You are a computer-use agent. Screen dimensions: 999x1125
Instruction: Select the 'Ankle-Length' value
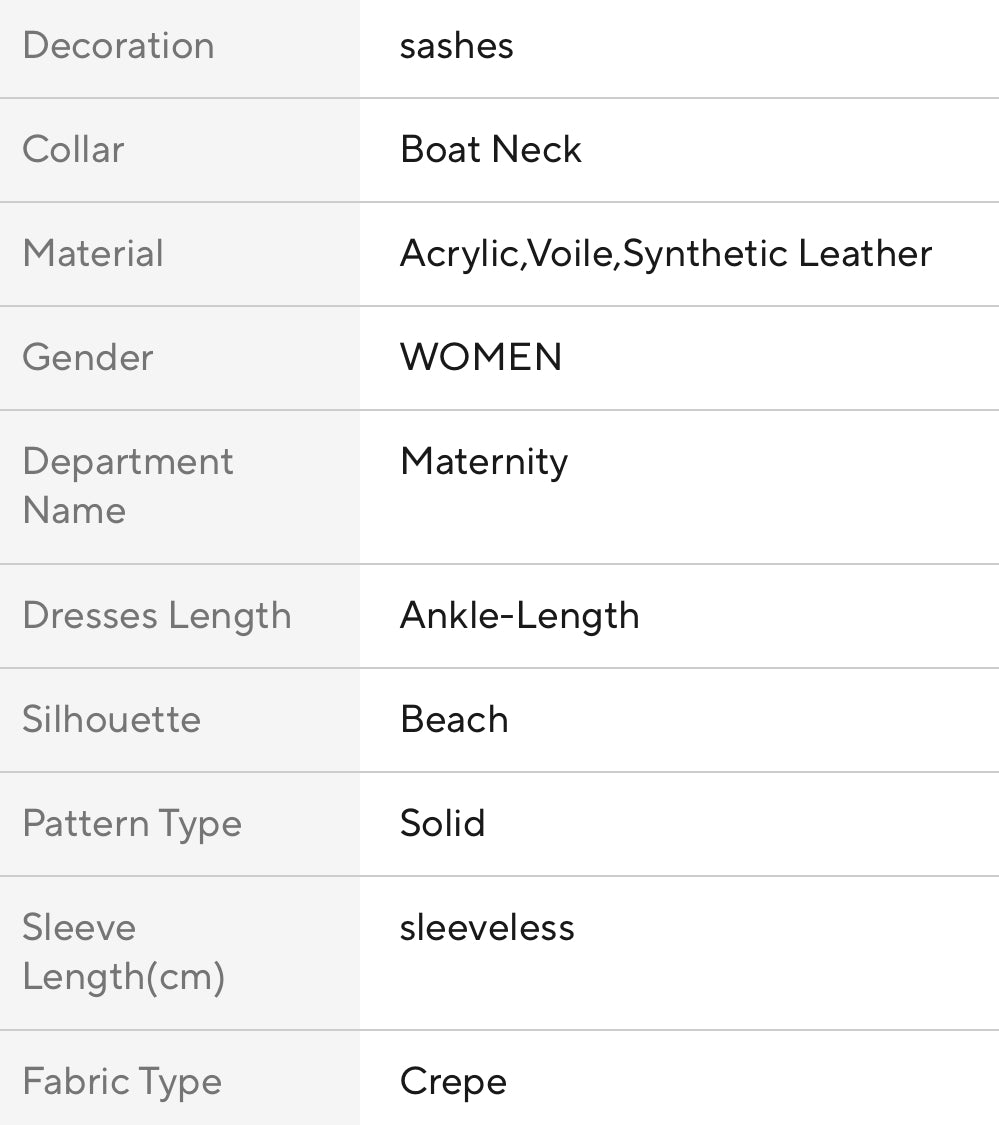click(x=519, y=616)
